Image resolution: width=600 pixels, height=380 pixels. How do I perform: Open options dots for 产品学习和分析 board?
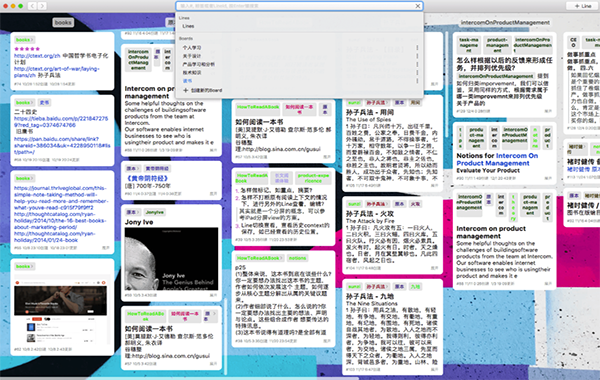417,64
